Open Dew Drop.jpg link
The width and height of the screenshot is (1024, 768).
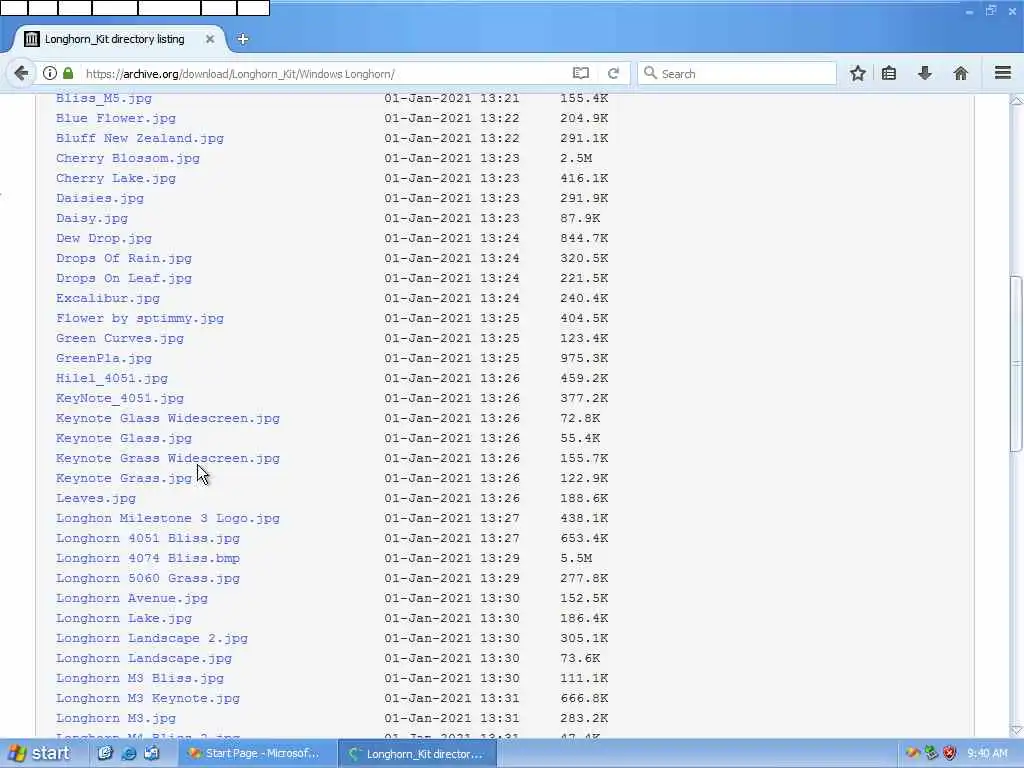coord(104,238)
